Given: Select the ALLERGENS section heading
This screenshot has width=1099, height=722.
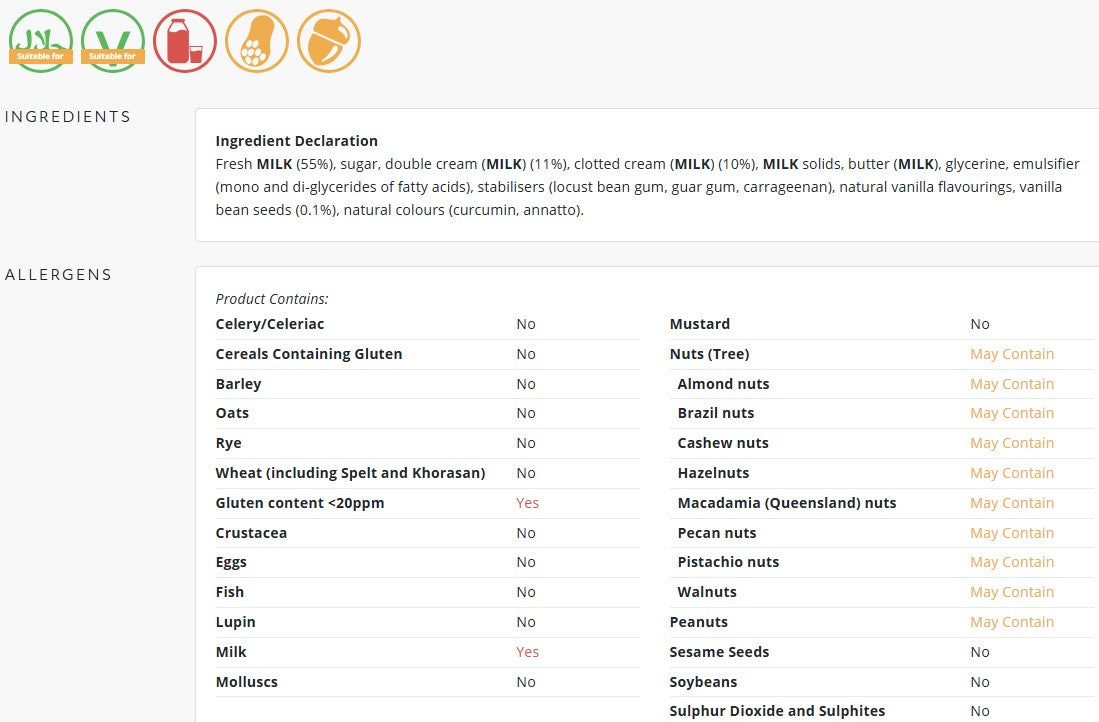Looking at the screenshot, I should click(x=58, y=275).
